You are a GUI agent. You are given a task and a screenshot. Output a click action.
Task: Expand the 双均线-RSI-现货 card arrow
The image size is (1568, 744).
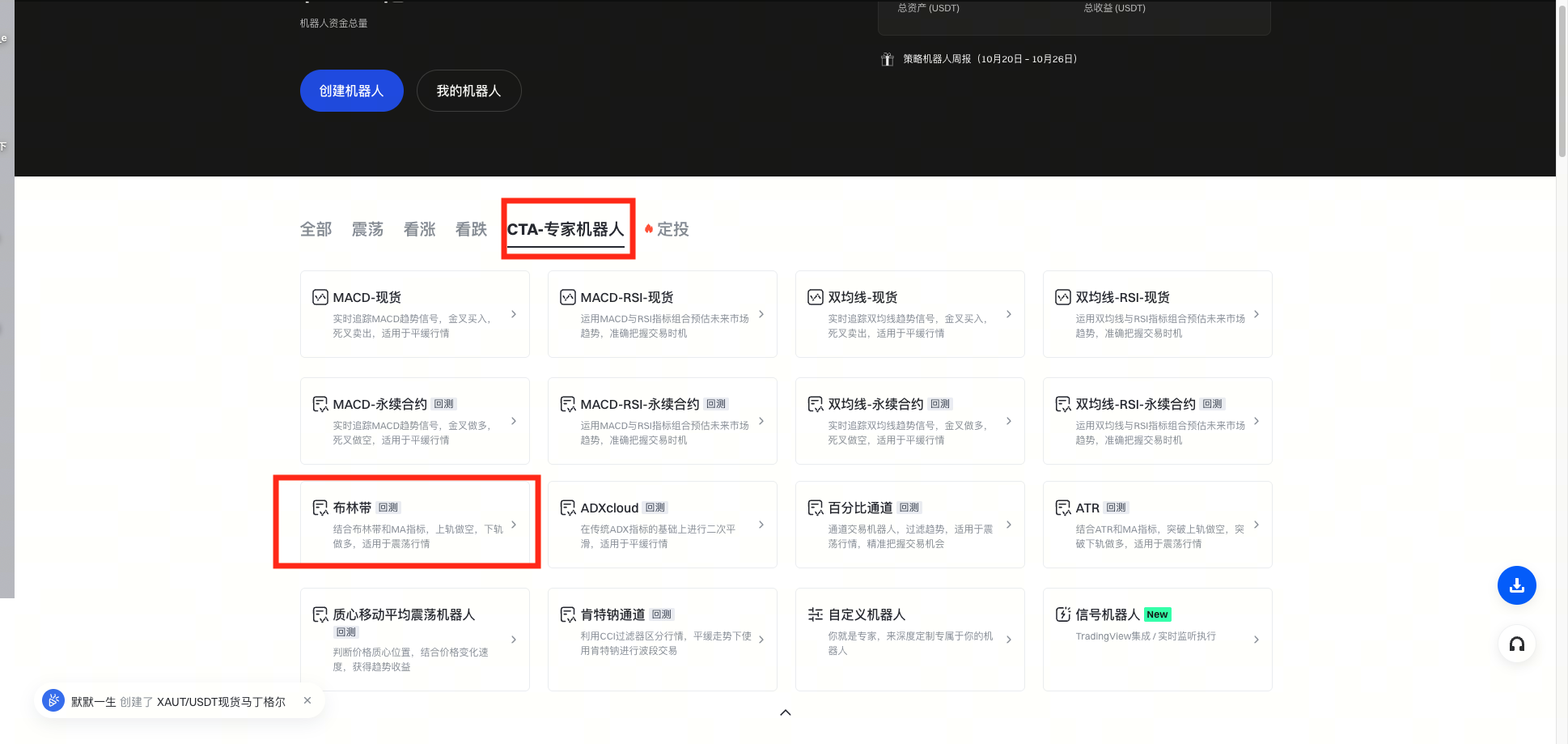click(1256, 314)
